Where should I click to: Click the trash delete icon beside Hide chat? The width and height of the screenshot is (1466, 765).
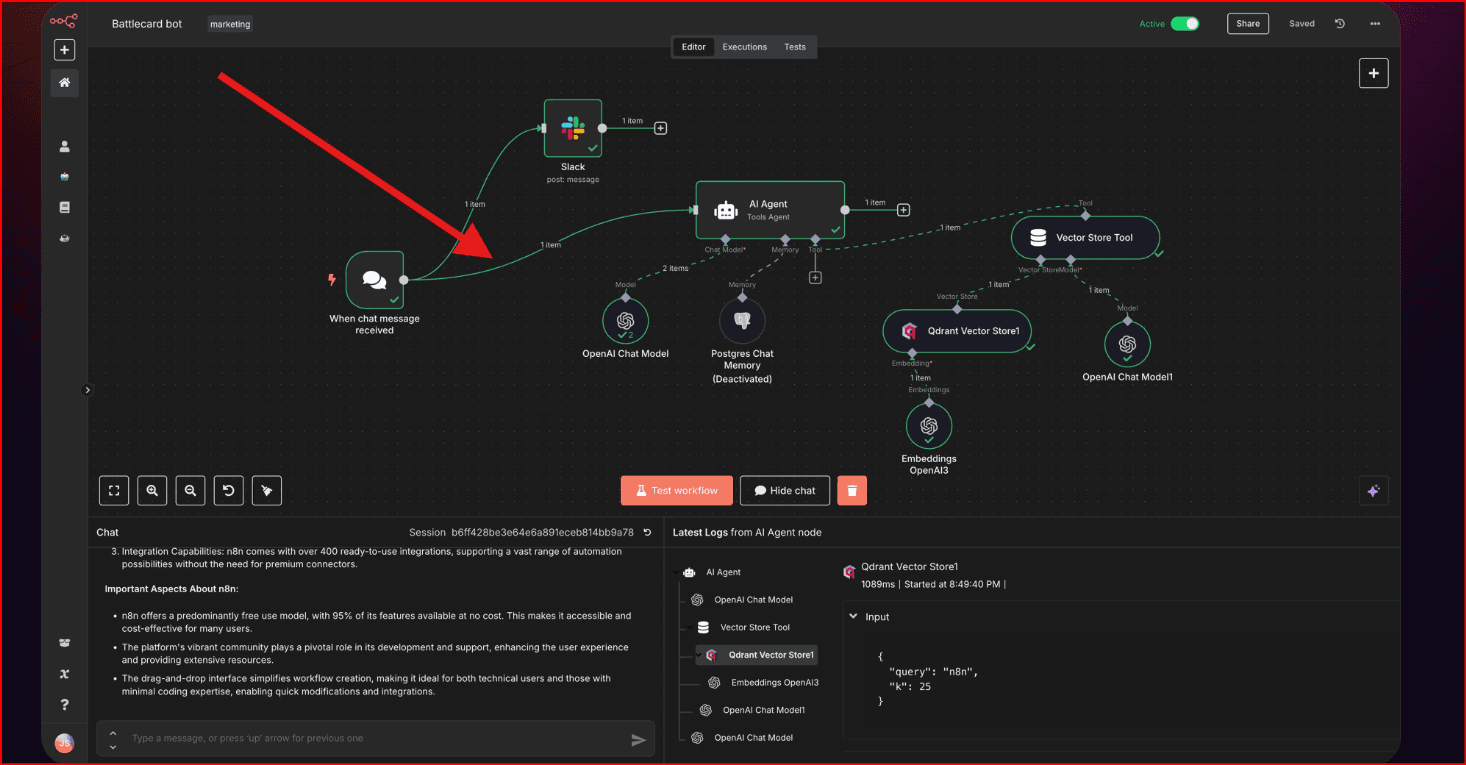tap(852, 490)
